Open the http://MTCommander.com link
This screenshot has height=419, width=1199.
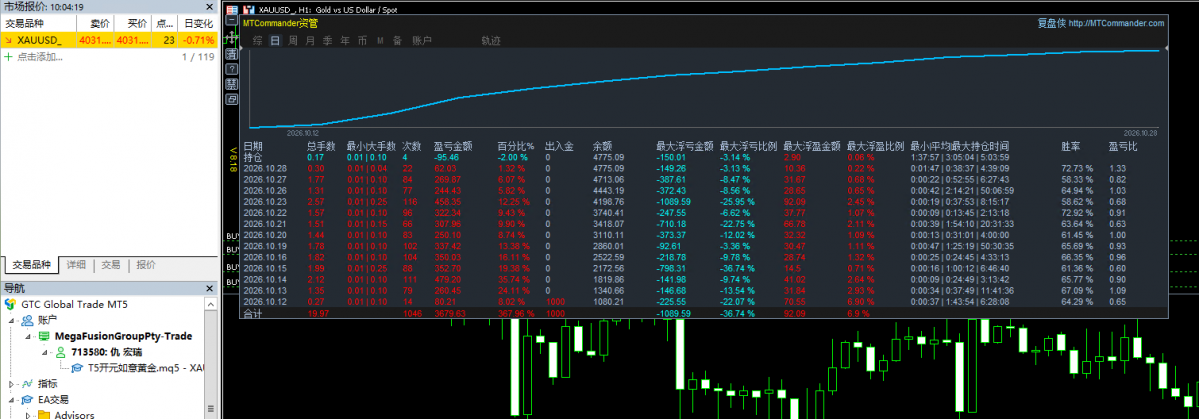click(1116, 23)
